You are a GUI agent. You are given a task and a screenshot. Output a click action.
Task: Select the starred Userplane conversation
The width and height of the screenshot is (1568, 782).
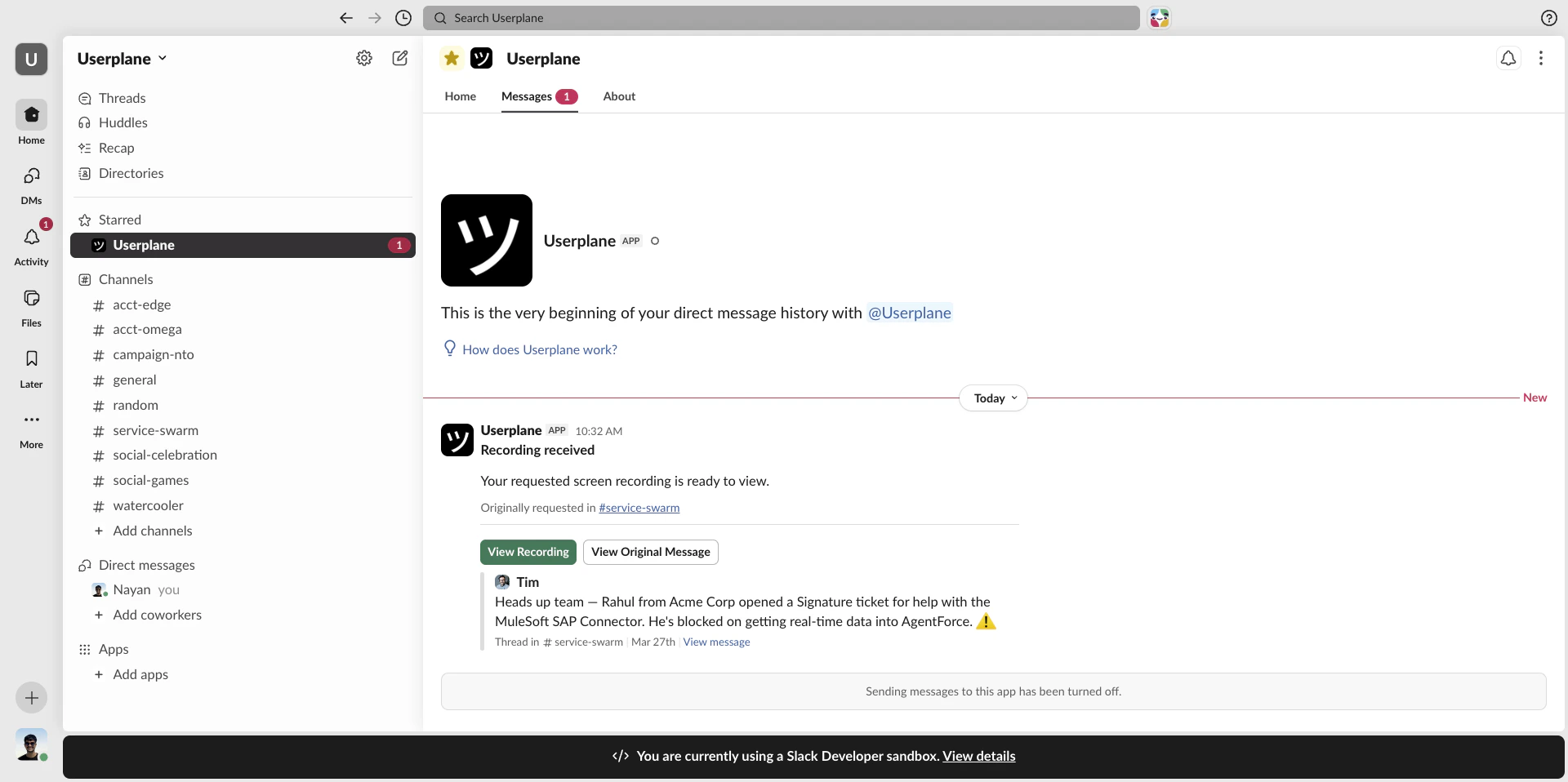(x=243, y=245)
